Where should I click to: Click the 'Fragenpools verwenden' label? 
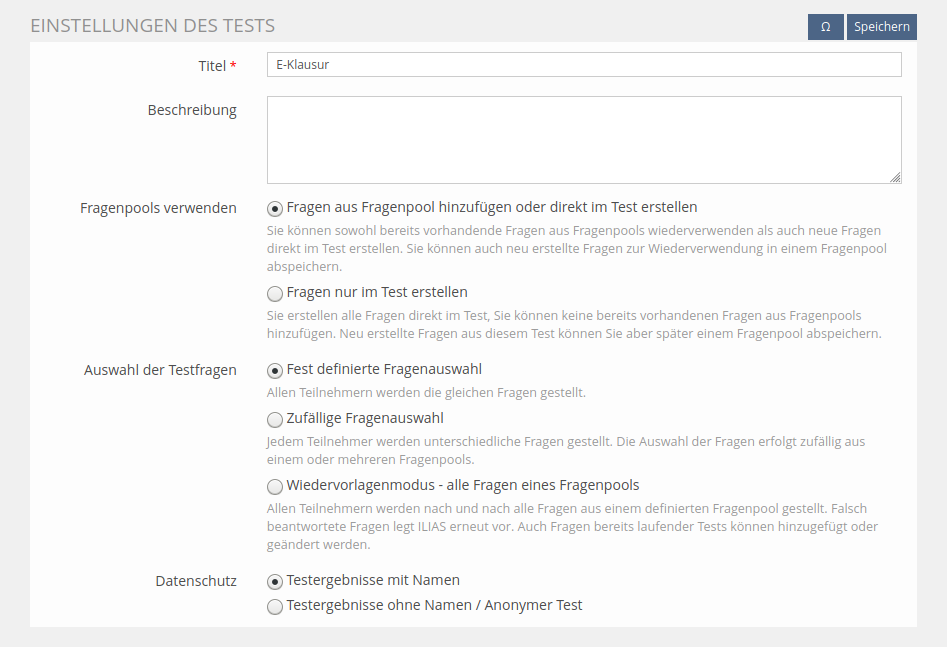[158, 208]
